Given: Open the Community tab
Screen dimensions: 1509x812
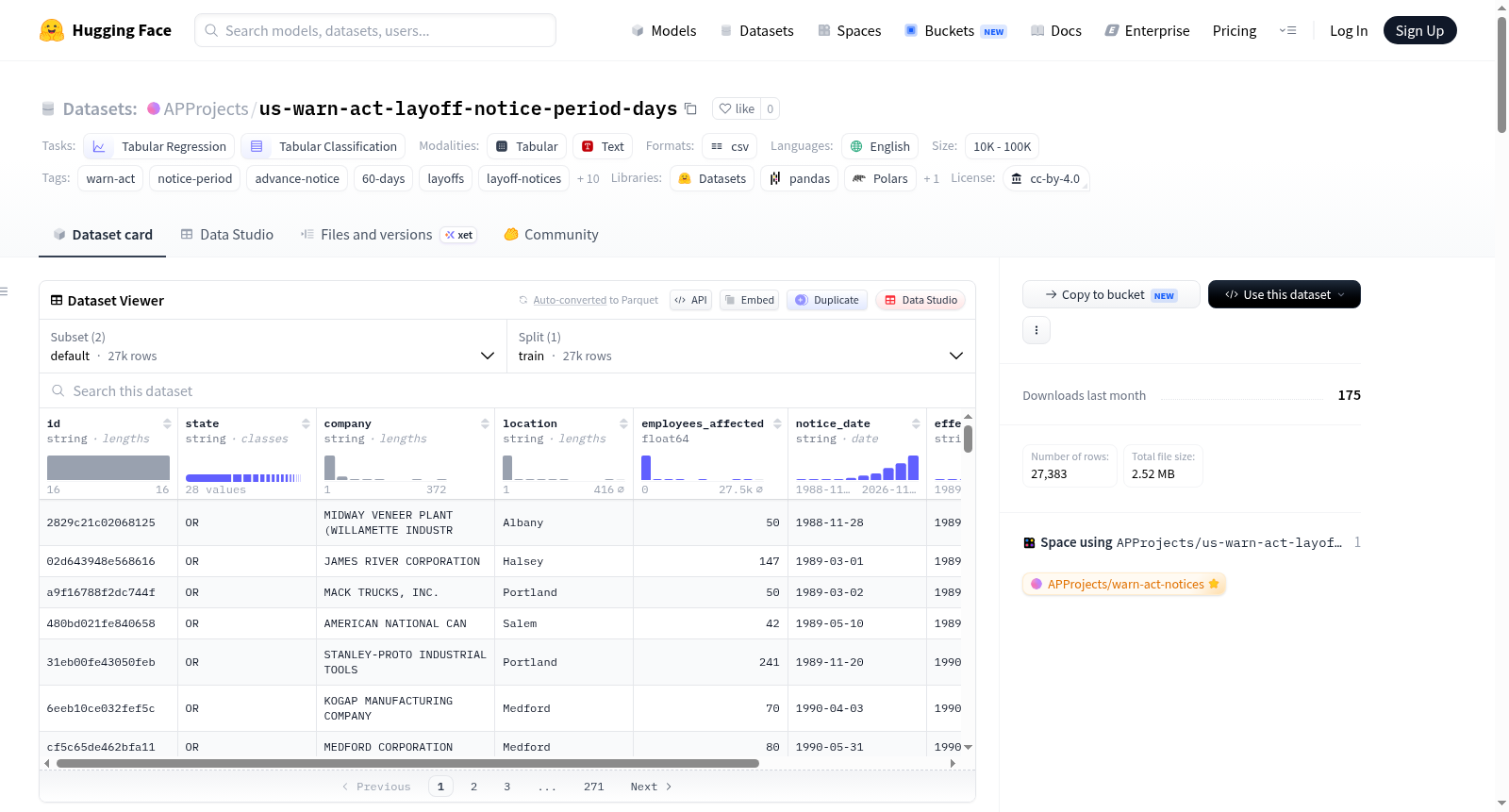Looking at the screenshot, I should (x=551, y=235).
